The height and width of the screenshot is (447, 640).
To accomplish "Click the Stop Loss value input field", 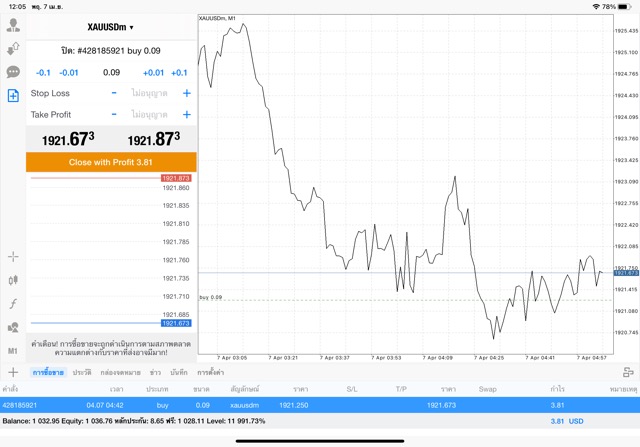I will click(150, 94).
